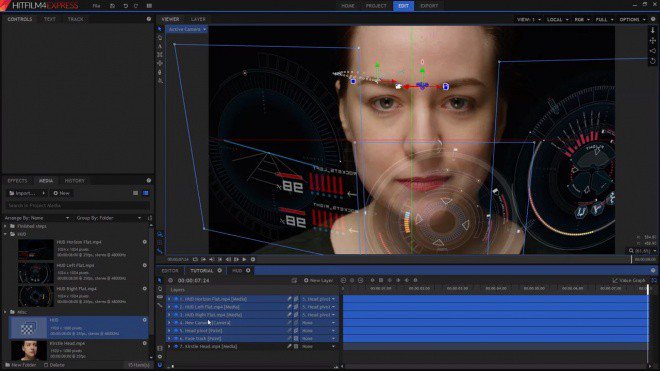The width and height of the screenshot is (660, 371).
Task: Switch to the Effects panel tab
Action: 17,180
